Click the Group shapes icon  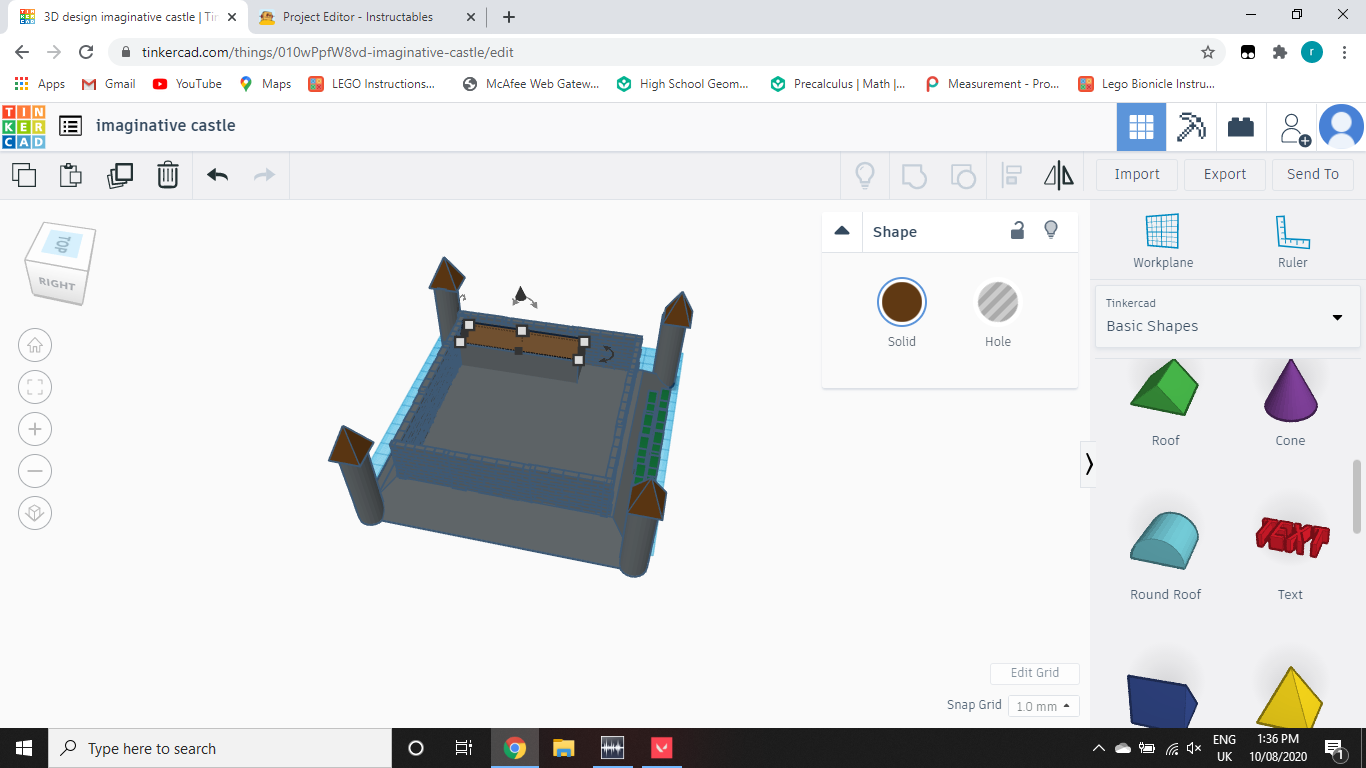coord(914,175)
